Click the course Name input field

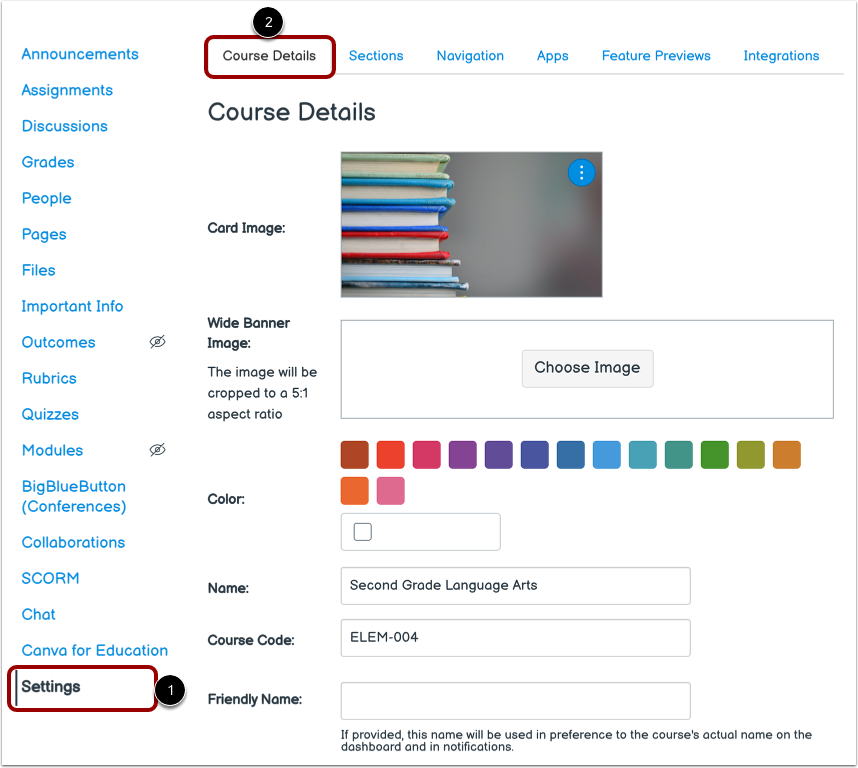pyautogui.click(x=515, y=585)
